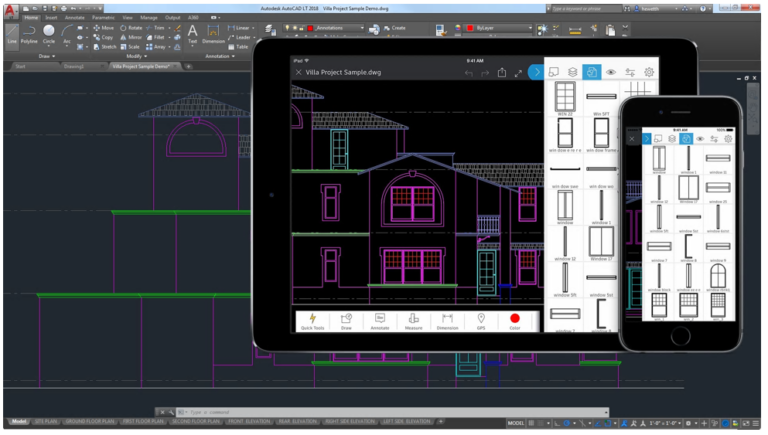Screen dimensions: 768x435
Task: Open settings gear in iPad panel
Action: pyautogui.click(x=649, y=72)
